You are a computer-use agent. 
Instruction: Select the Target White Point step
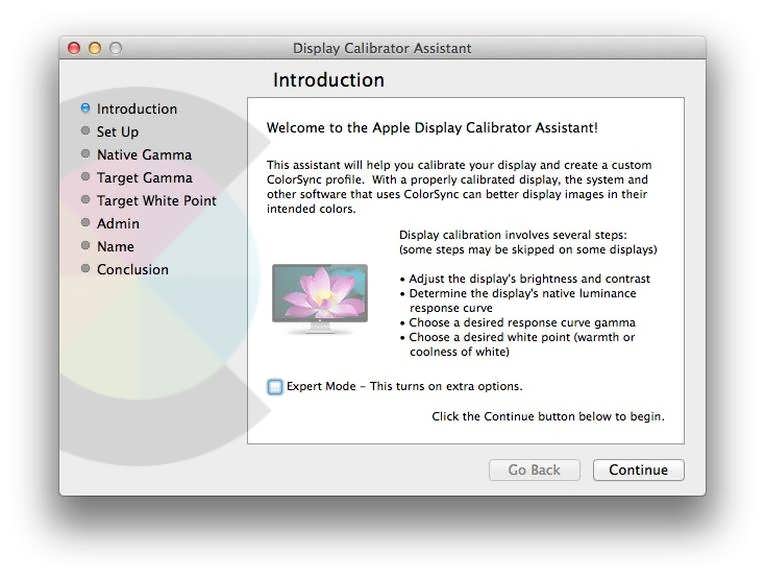[157, 200]
